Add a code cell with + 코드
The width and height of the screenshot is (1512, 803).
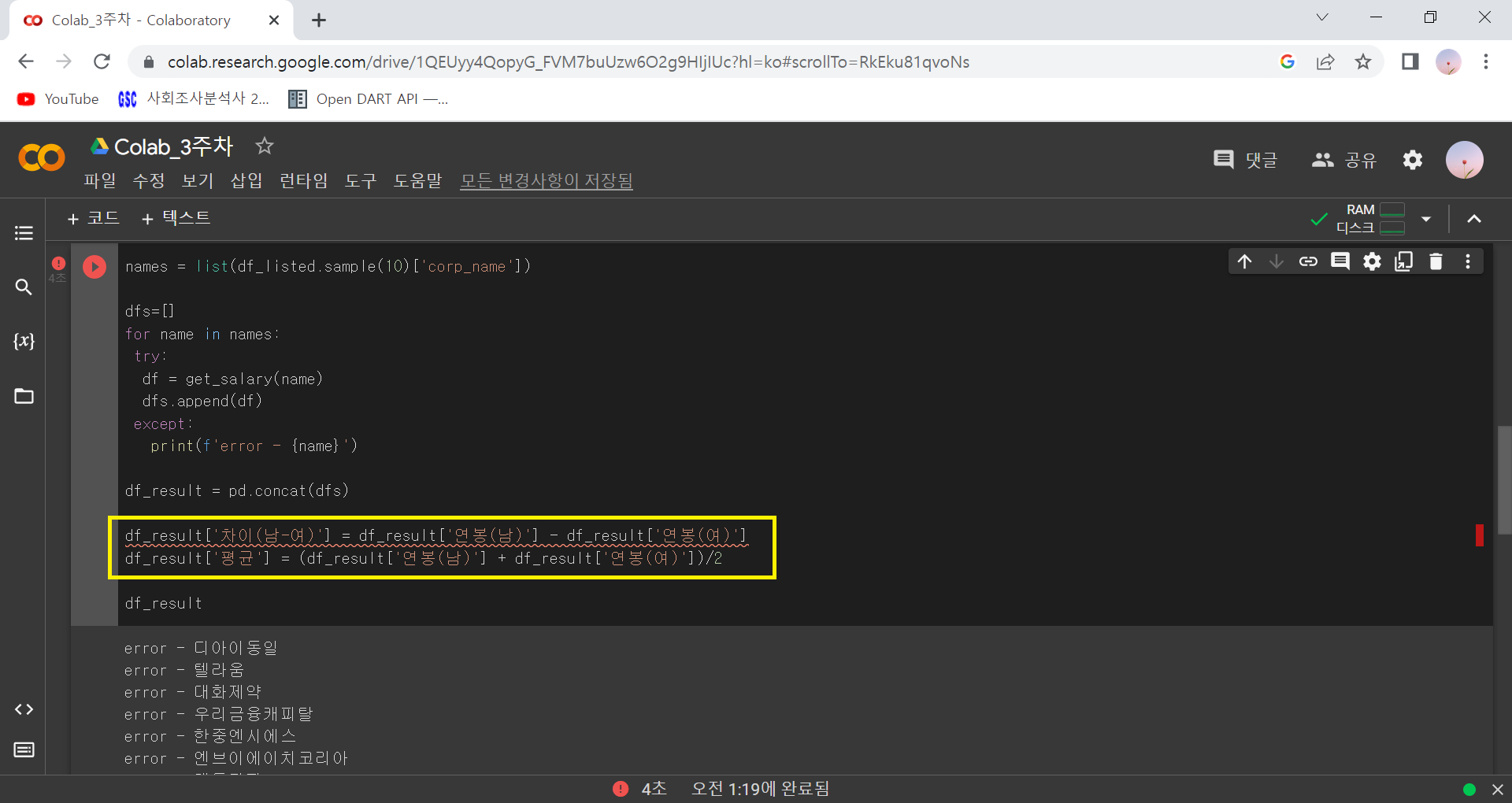click(x=93, y=218)
